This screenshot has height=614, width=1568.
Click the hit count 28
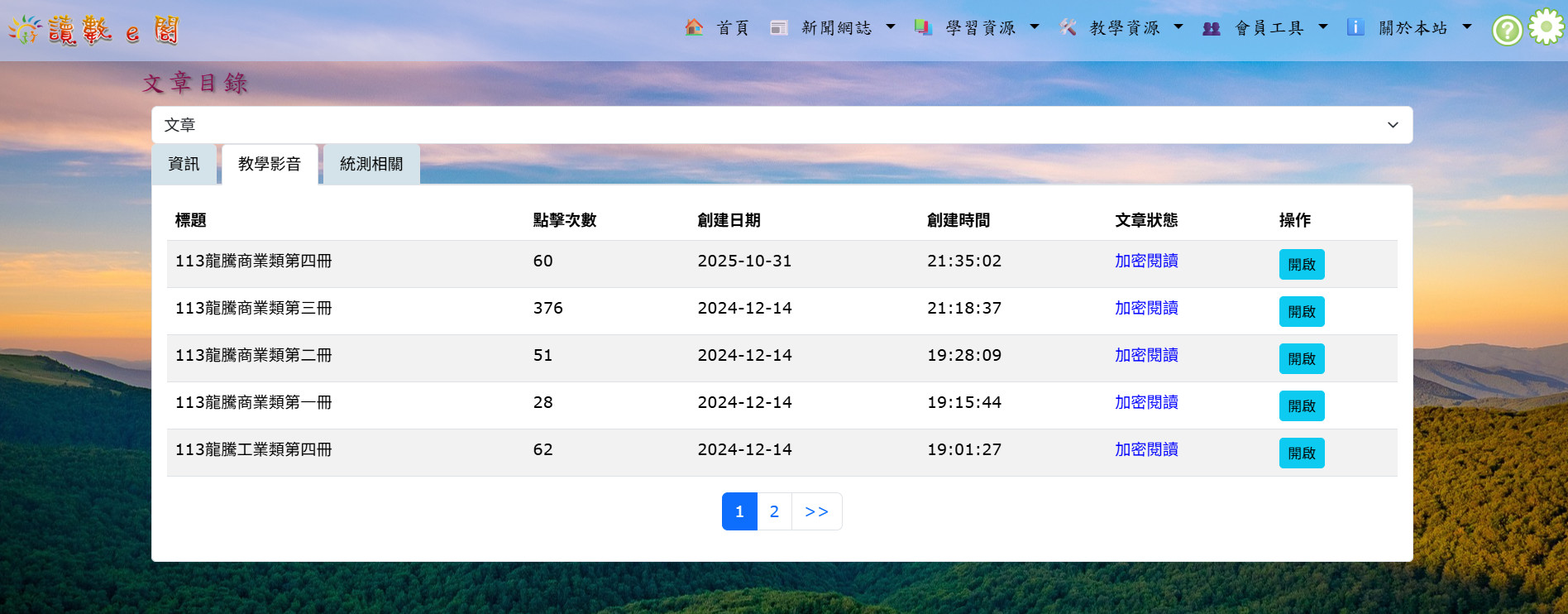[543, 402]
